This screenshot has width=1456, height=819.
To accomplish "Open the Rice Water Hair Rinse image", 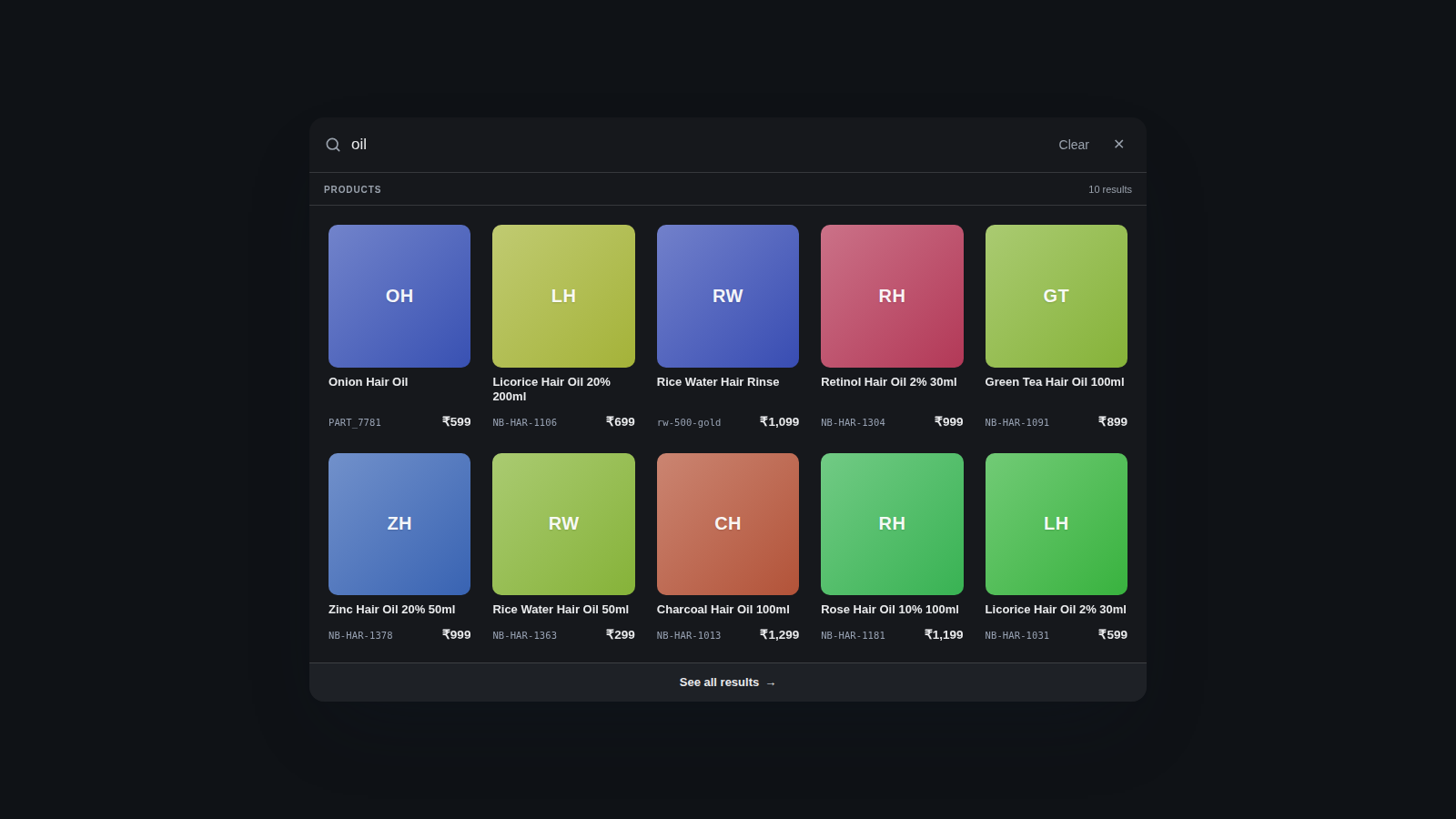I will [x=728, y=296].
